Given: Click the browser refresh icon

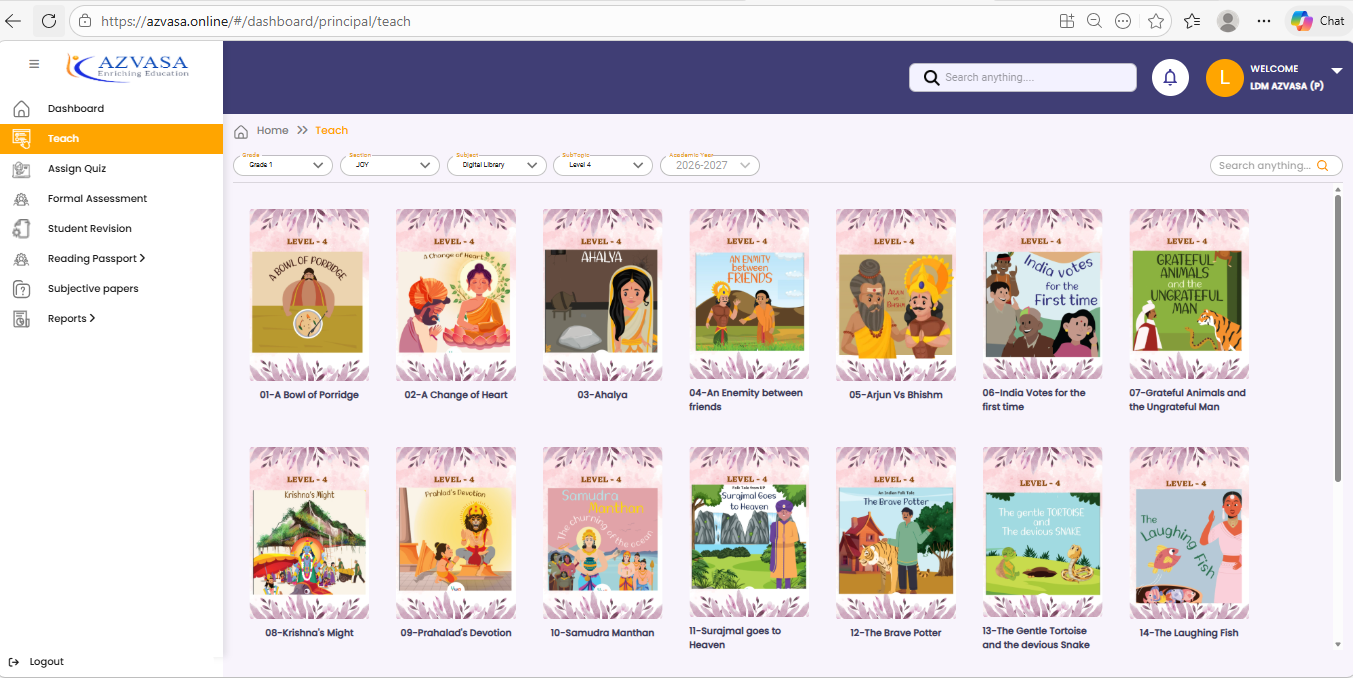Looking at the screenshot, I should (49, 20).
